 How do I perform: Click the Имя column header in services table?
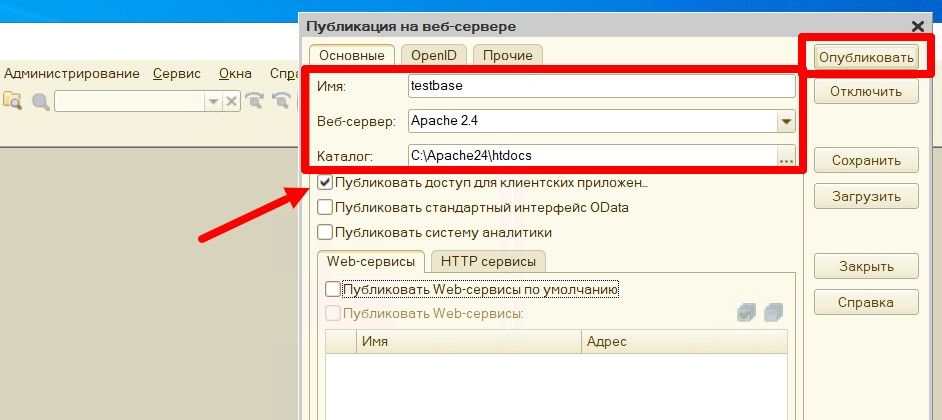[x=469, y=342]
